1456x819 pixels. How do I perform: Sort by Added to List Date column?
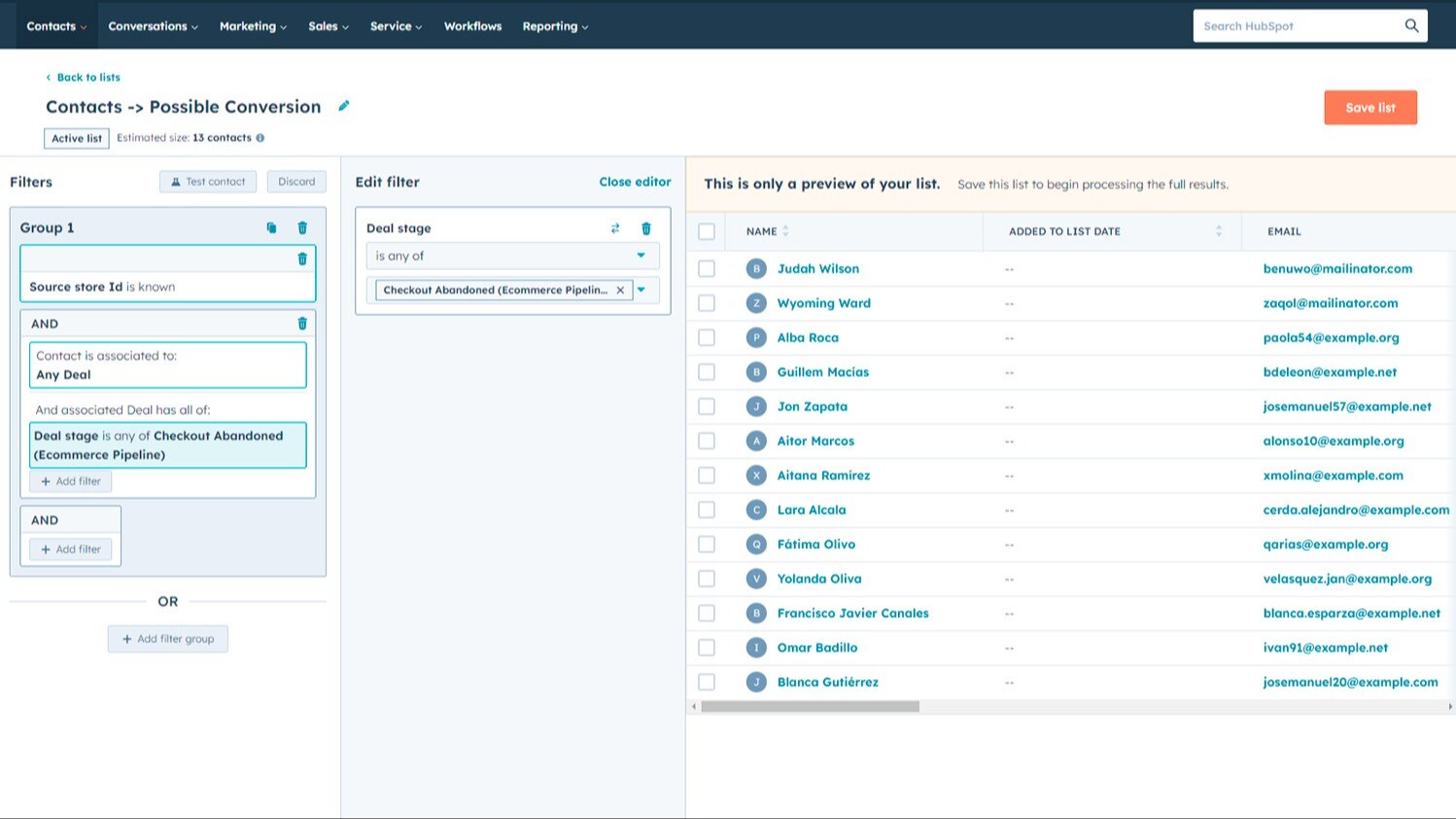pyautogui.click(x=1218, y=231)
